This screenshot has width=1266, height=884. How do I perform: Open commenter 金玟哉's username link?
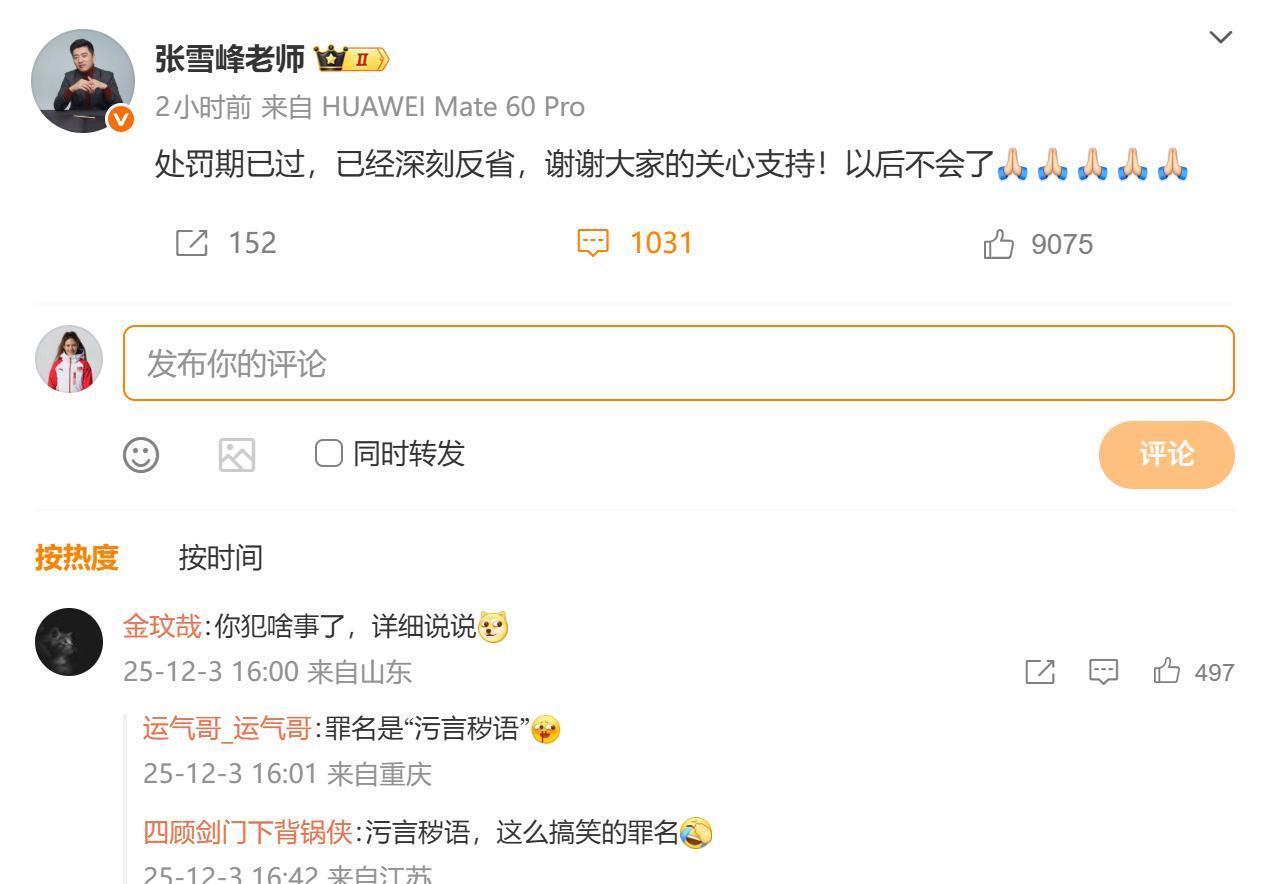pyautogui.click(x=162, y=627)
